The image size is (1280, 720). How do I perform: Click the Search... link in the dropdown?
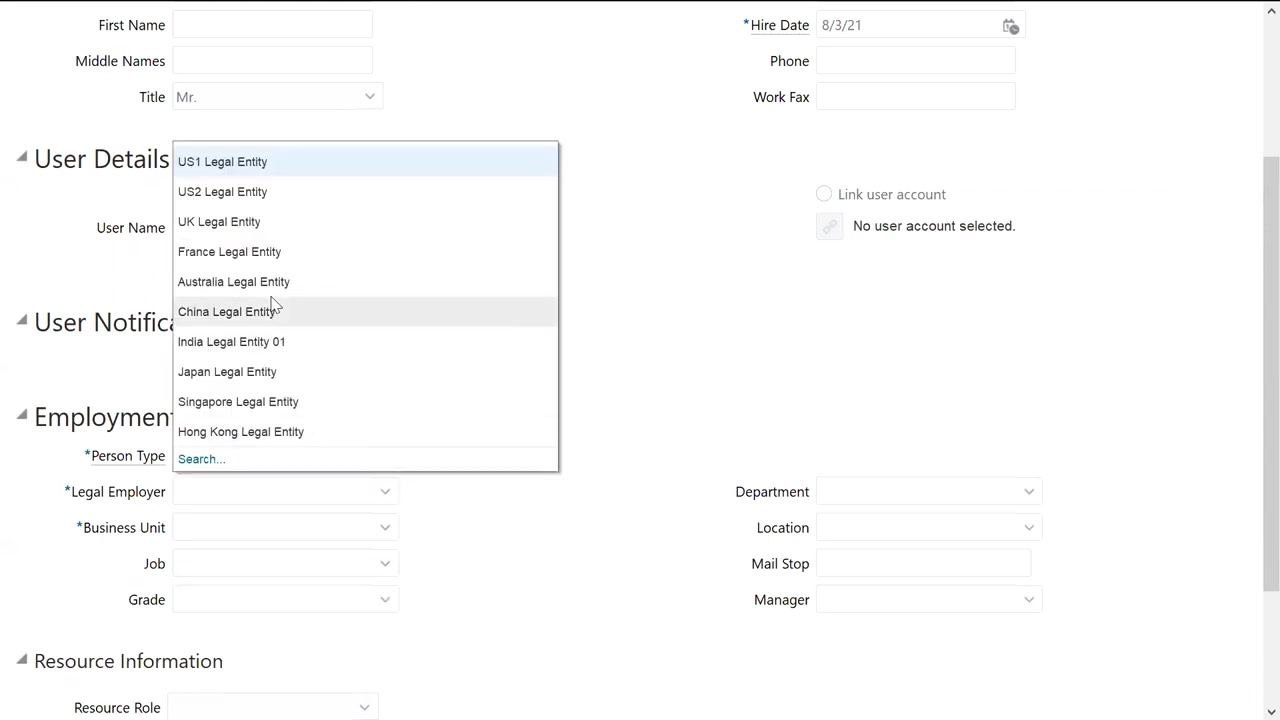pyautogui.click(x=202, y=459)
